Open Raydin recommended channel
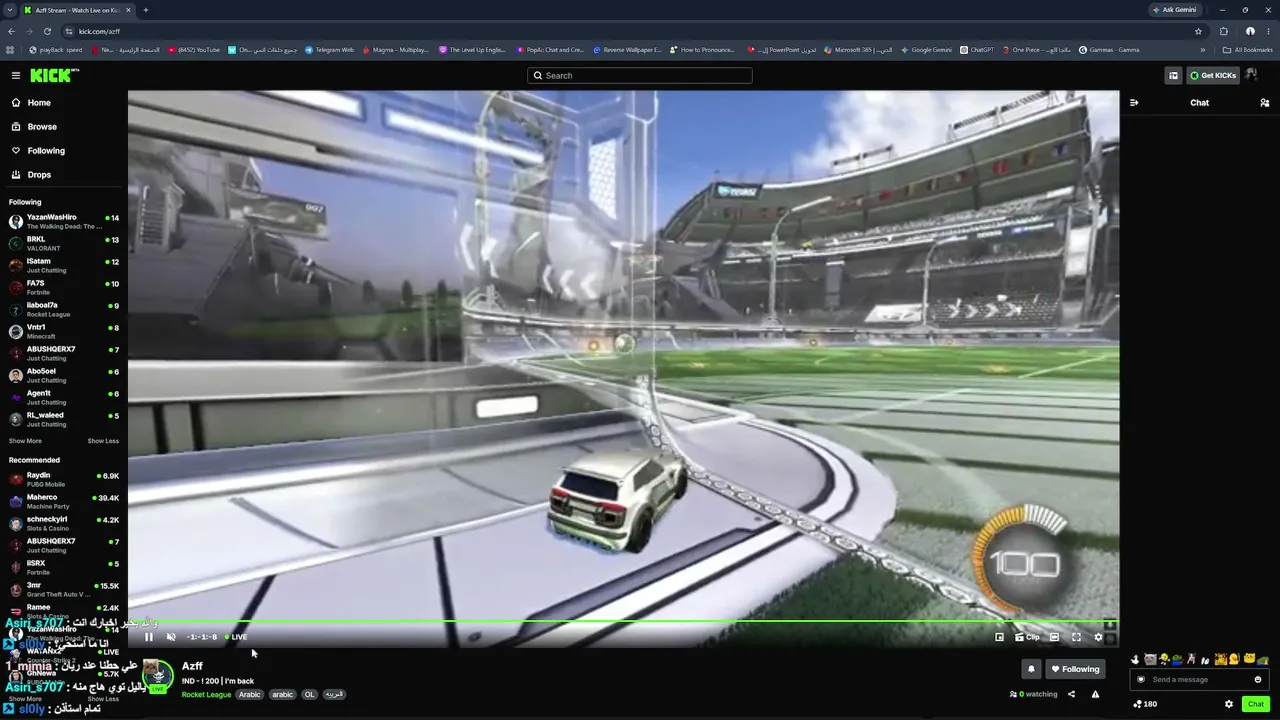The height and width of the screenshot is (720, 1280). [x=64, y=480]
